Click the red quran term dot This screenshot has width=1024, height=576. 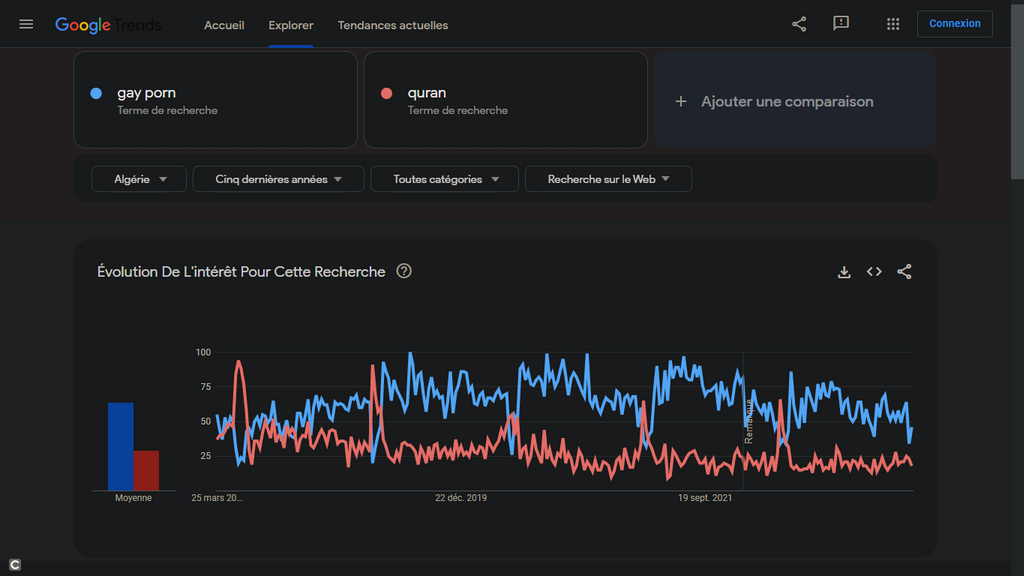tap(386, 94)
